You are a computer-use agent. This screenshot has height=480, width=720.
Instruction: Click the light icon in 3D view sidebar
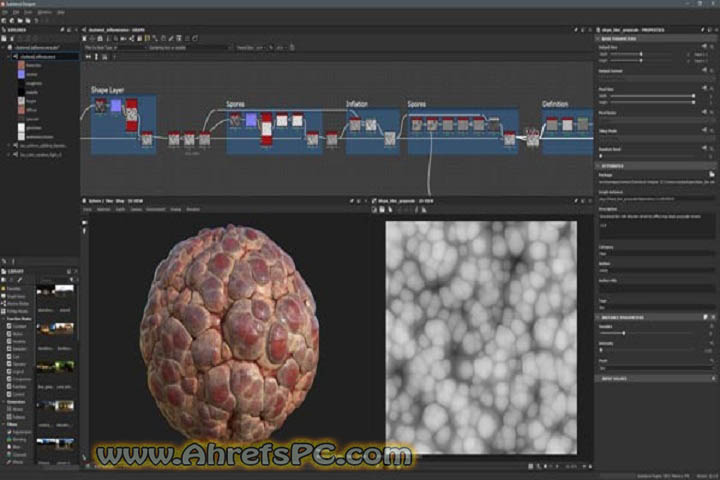[84, 231]
